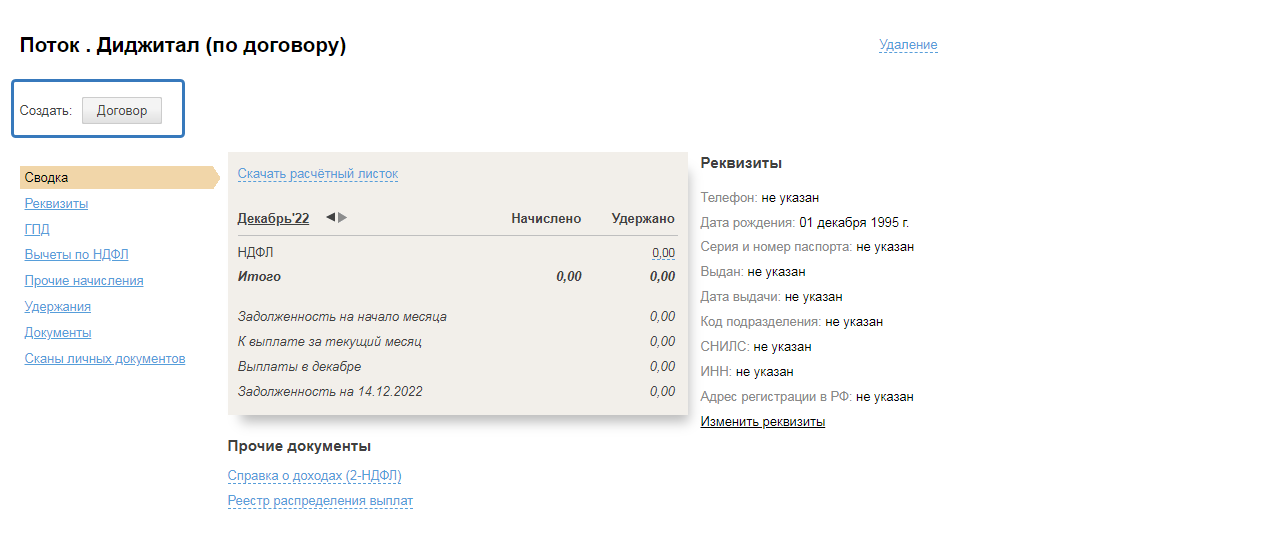Click the Удаление link
1270x543 pixels.
(x=908, y=45)
